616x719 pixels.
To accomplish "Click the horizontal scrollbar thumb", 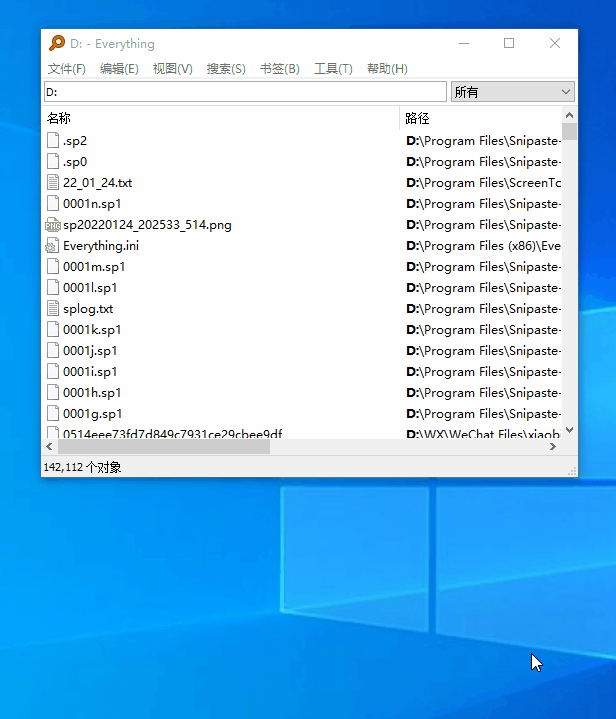I will click(x=164, y=447).
